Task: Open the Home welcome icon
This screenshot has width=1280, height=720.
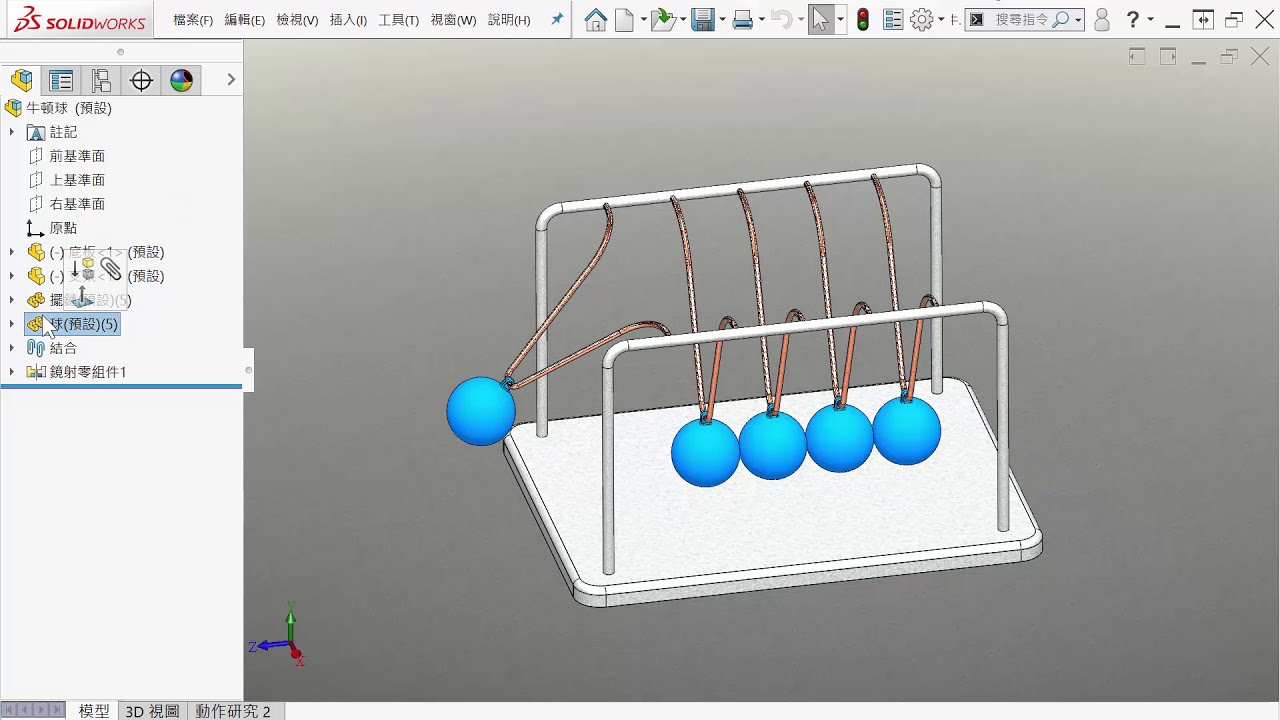Action: point(596,20)
